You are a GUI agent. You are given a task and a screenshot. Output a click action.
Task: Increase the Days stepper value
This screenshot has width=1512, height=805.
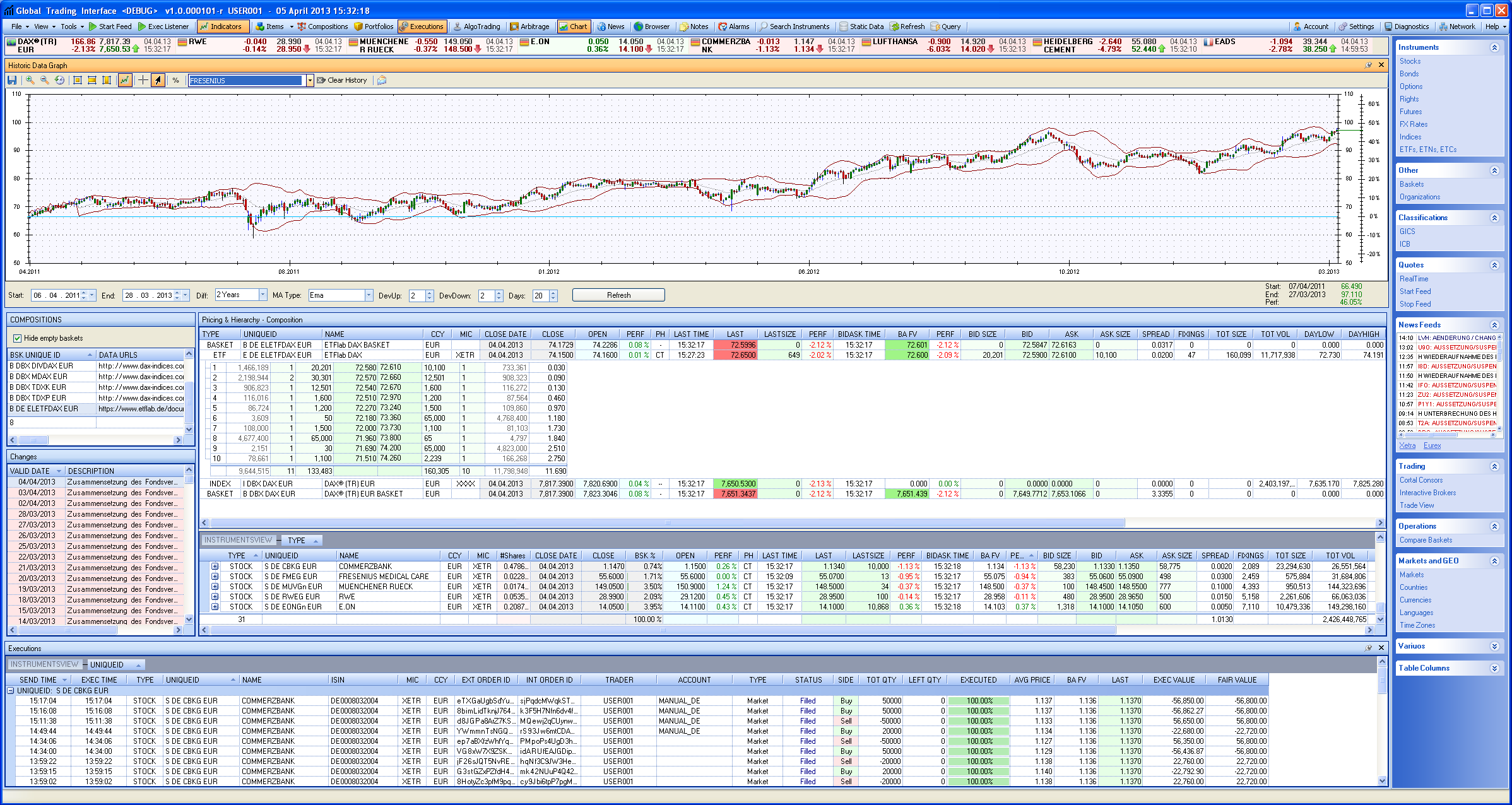point(553,292)
